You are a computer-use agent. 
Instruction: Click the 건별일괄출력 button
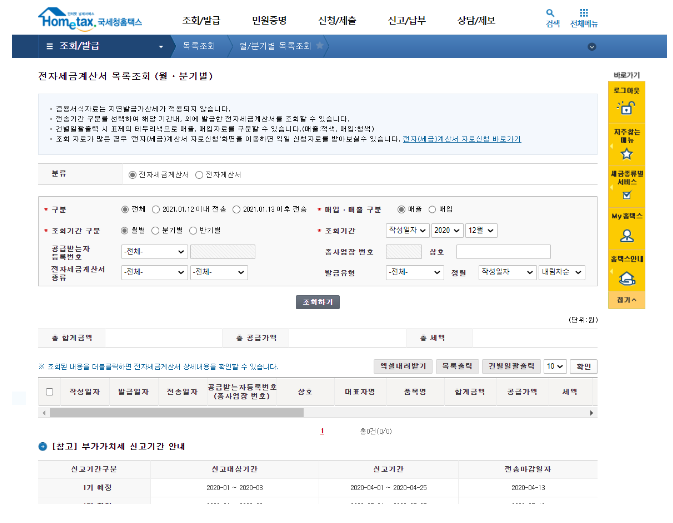(511, 366)
